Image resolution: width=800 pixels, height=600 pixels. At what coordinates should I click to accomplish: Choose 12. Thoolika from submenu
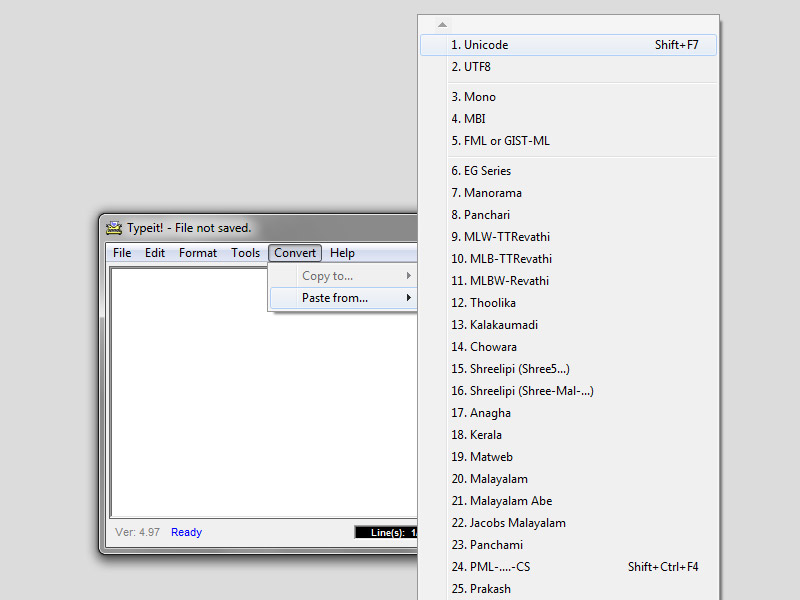[x=568, y=303]
